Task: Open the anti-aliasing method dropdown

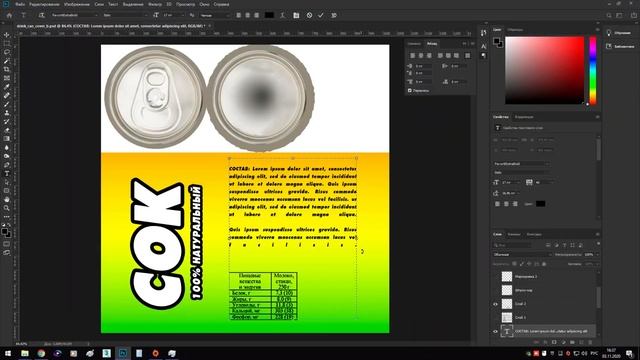Action: pos(215,15)
